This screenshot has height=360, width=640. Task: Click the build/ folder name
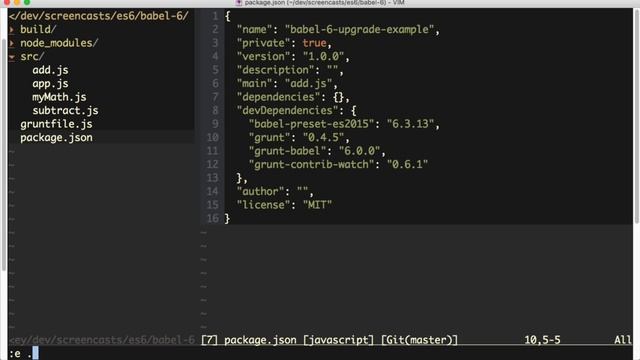38,29
